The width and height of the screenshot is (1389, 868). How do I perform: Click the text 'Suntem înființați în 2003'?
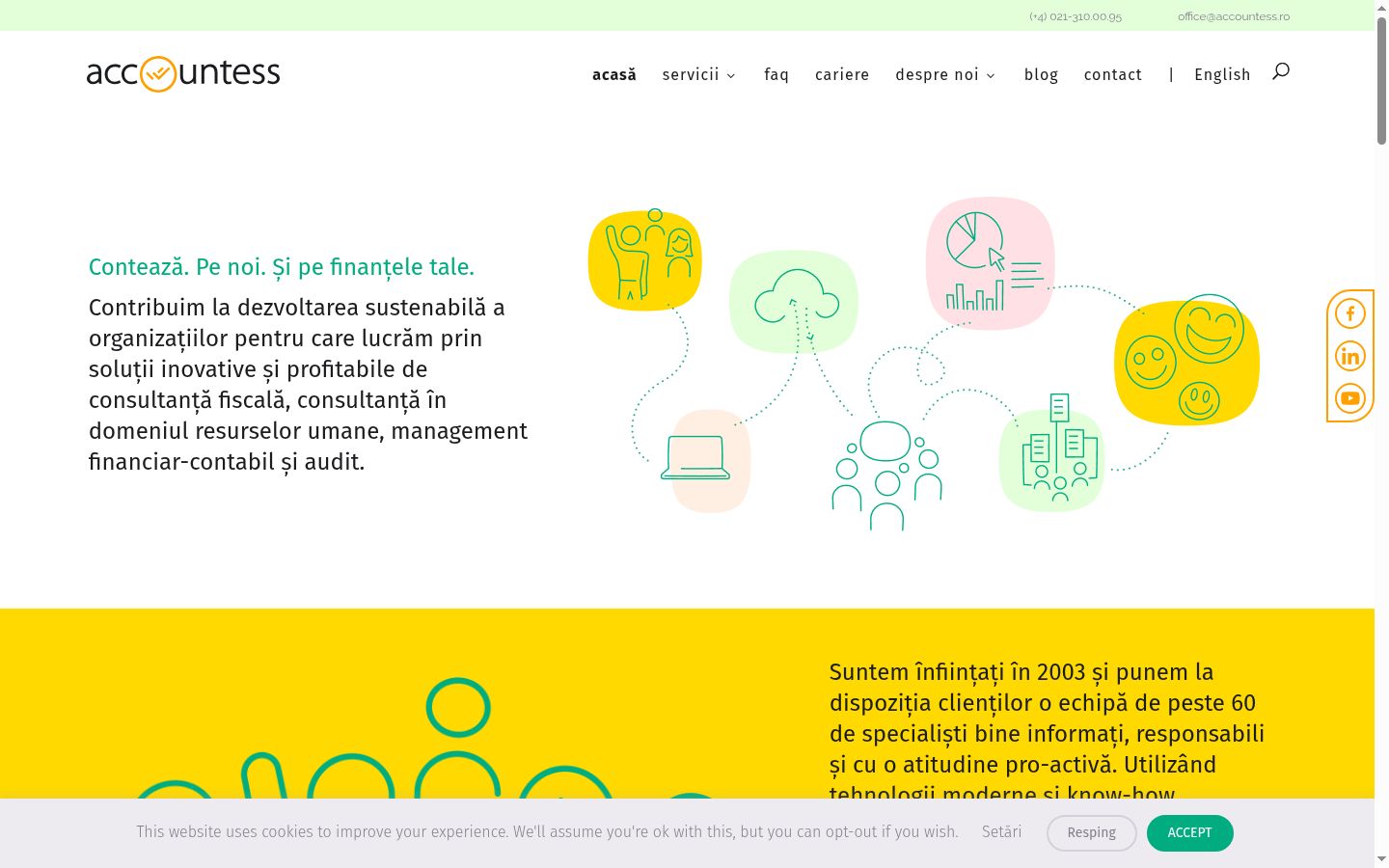click(x=957, y=672)
